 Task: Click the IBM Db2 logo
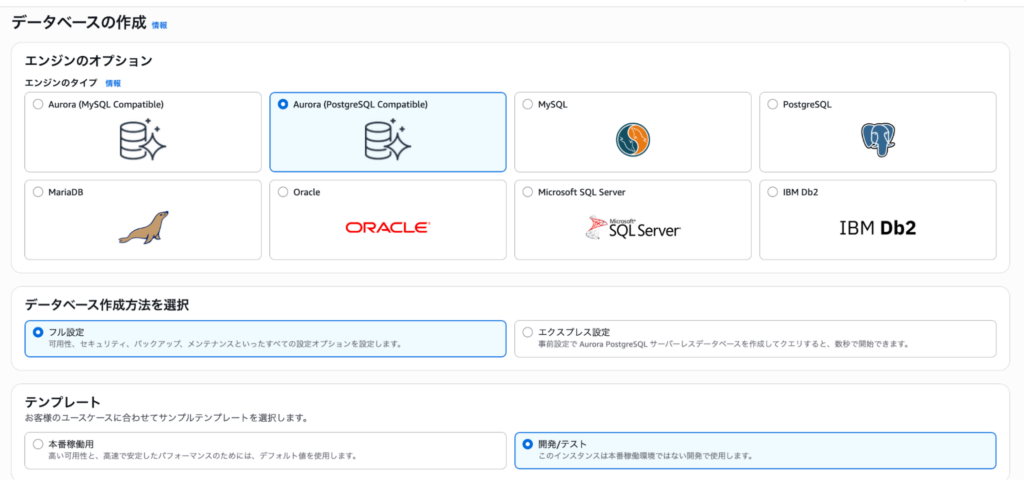tap(877, 228)
